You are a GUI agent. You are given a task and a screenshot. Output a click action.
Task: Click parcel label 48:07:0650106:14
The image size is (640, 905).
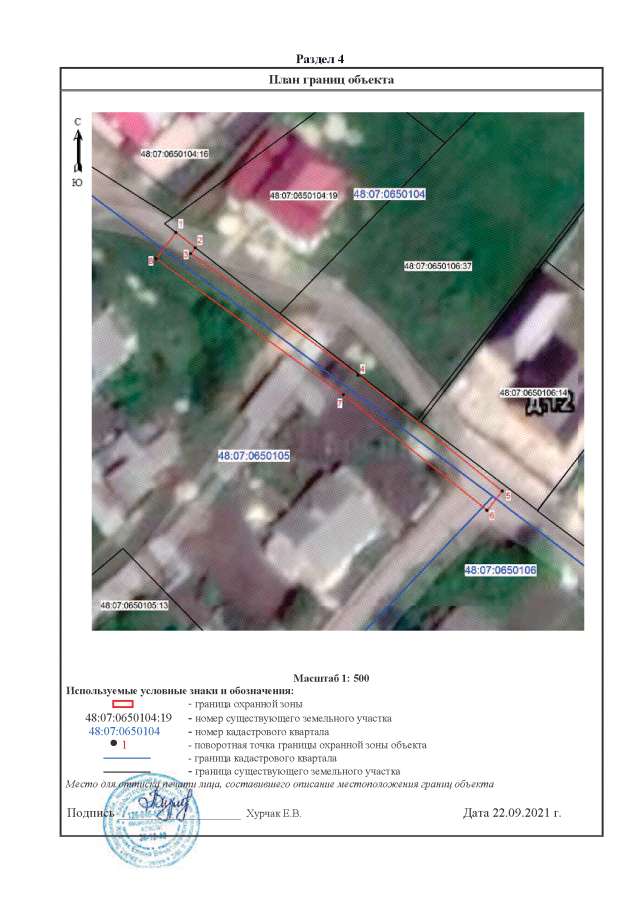(x=533, y=393)
